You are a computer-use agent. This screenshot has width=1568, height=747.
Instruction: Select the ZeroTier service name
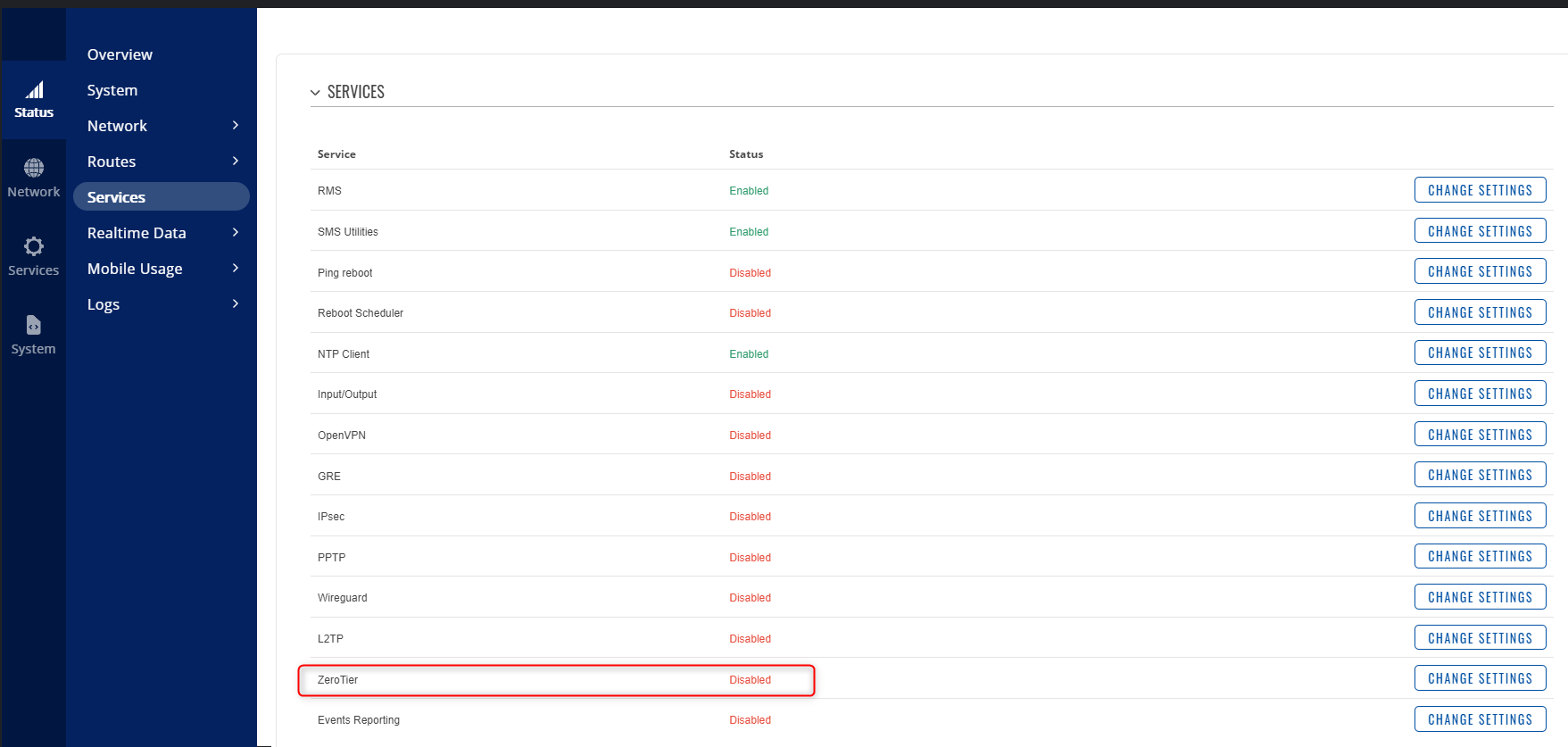click(337, 680)
